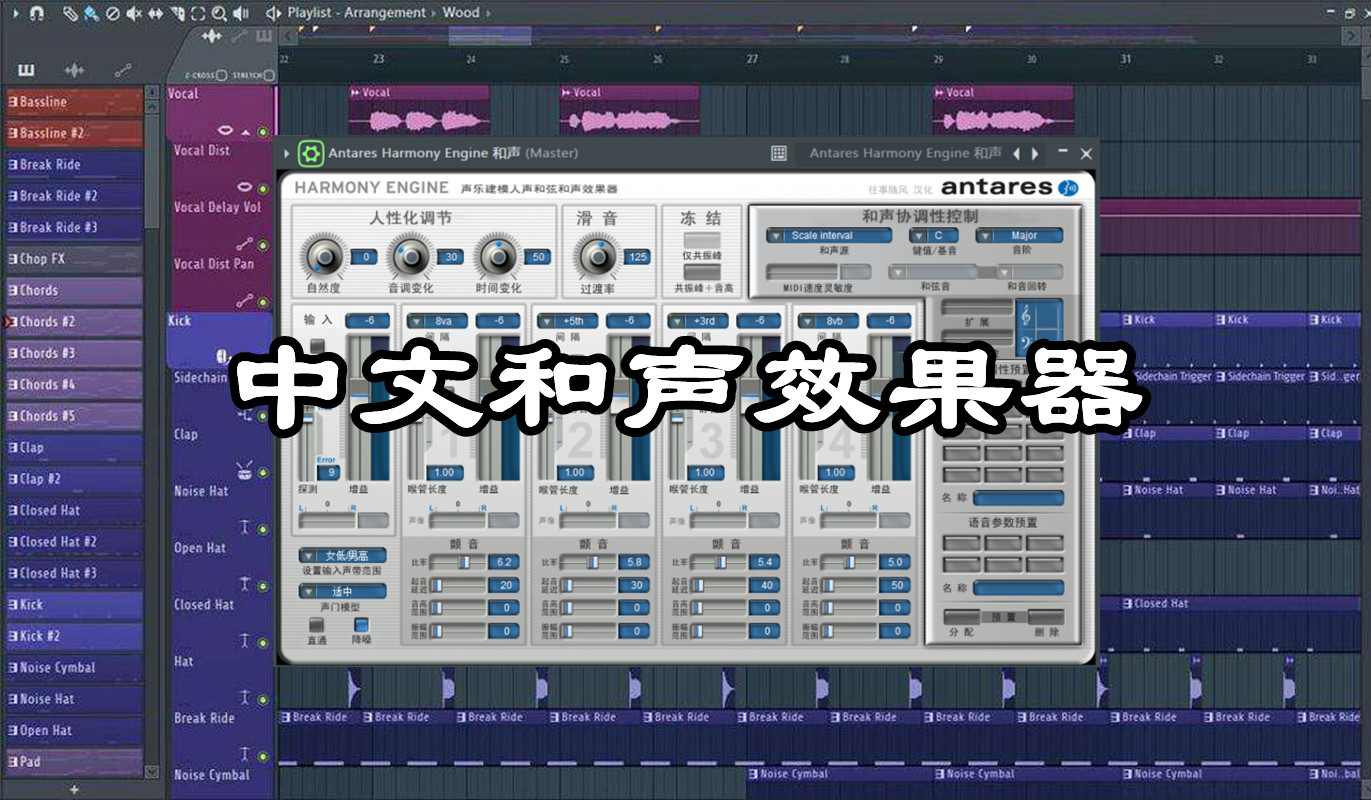Mute the Vocal Dist track green light
The width and height of the screenshot is (1371, 800).
pyautogui.click(x=263, y=189)
